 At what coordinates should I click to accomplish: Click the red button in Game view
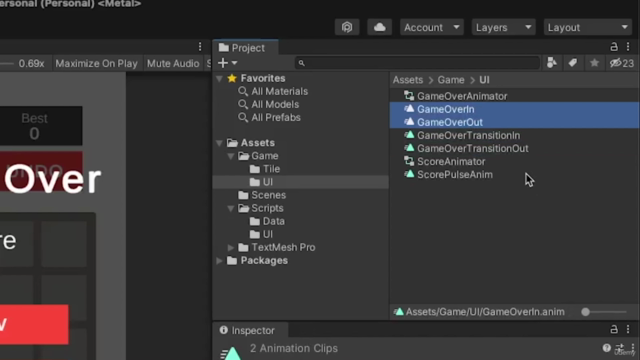tap(34, 324)
